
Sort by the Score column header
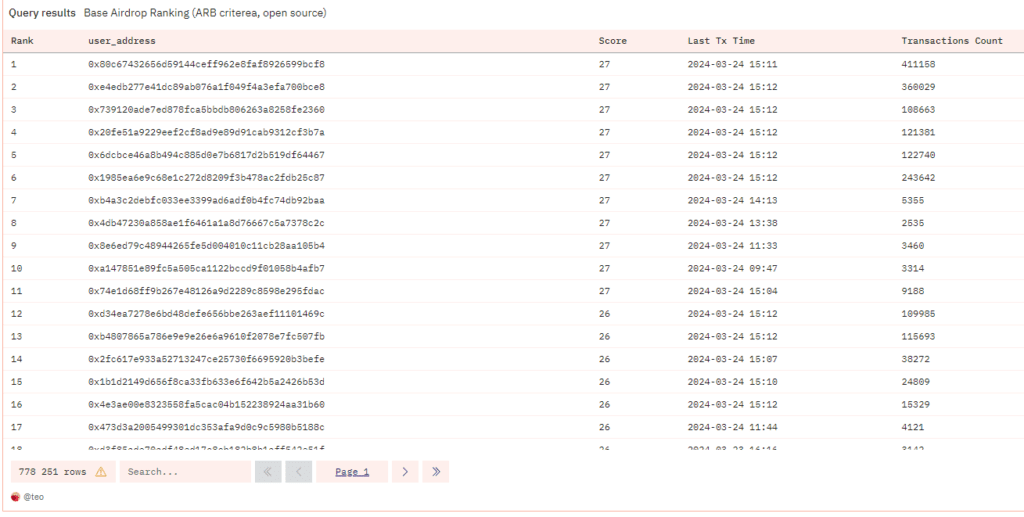click(x=612, y=41)
